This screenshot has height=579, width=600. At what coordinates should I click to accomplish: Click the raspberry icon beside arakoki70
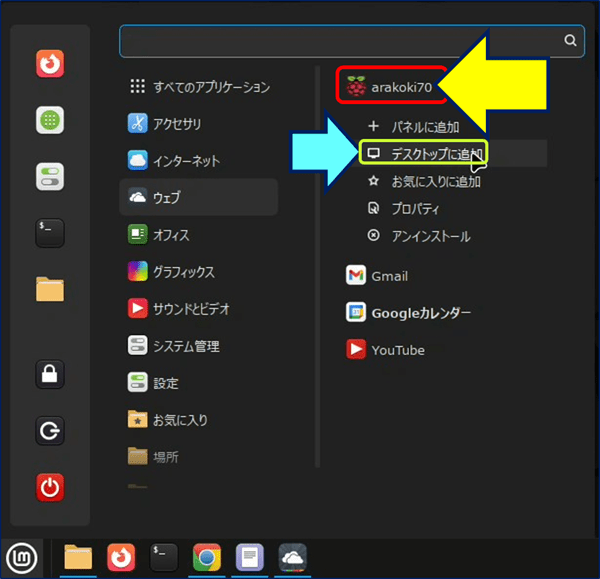356,86
